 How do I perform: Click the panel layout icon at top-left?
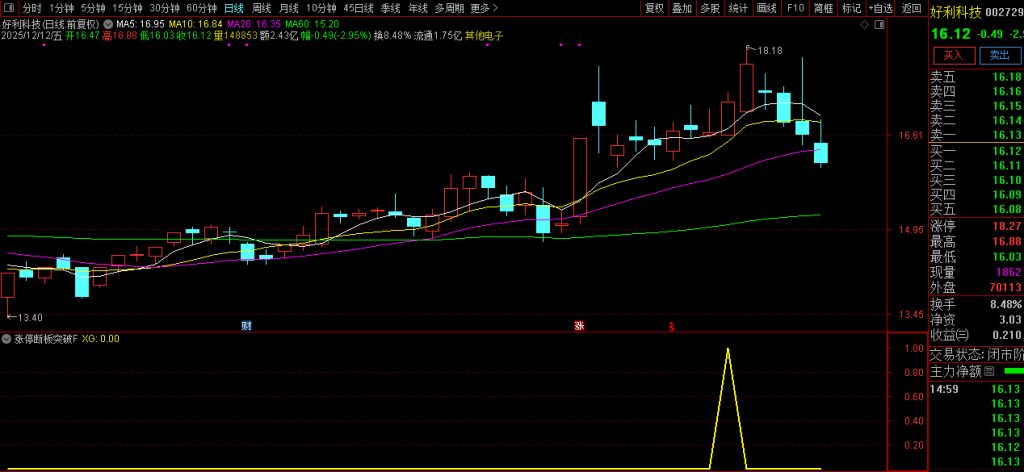[10, 8]
